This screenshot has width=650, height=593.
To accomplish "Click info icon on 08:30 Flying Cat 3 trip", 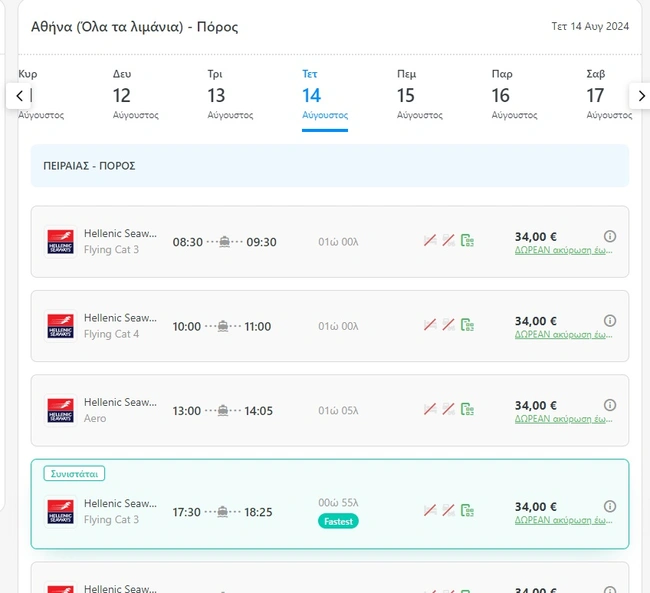I will tap(610, 236).
